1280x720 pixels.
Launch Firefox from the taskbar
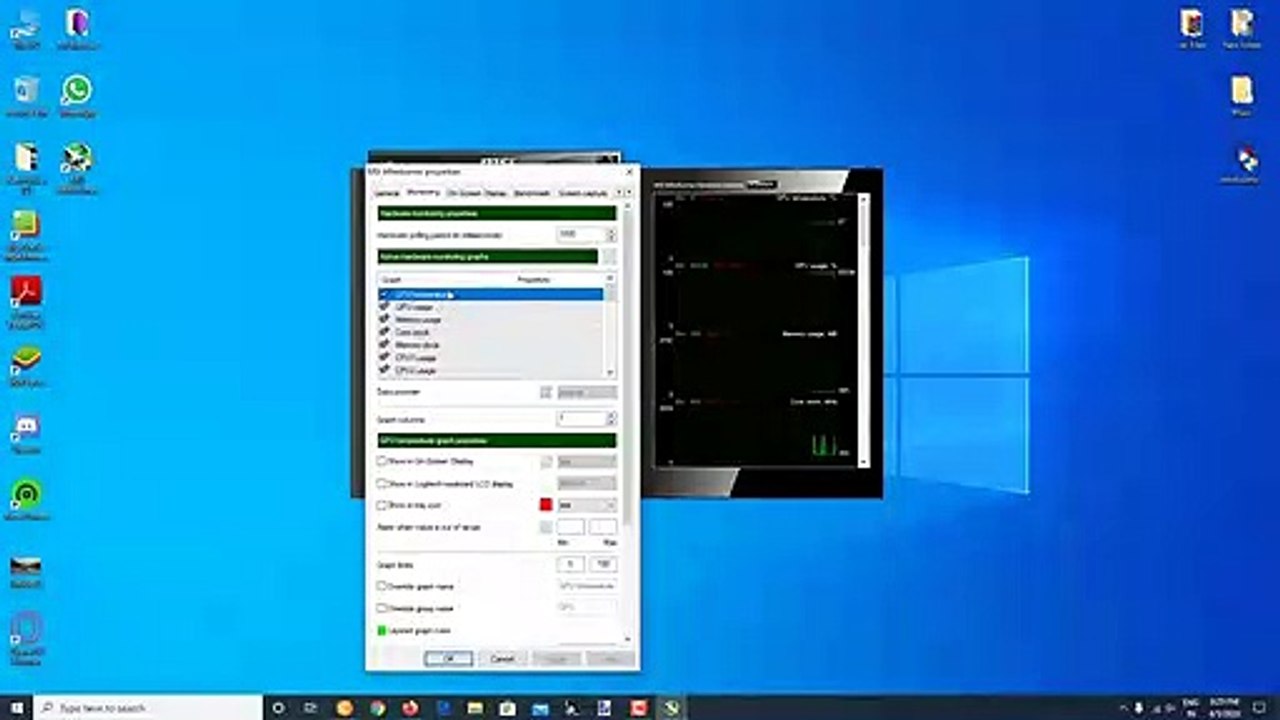click(410, 708)
